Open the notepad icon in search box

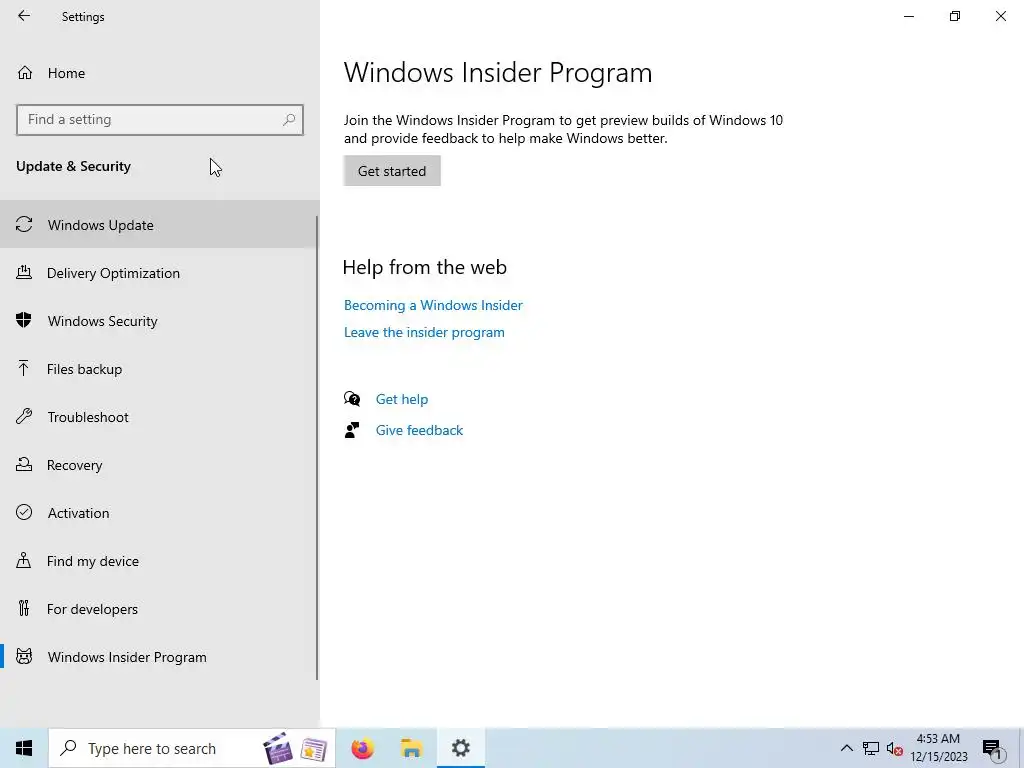[313, 749]
